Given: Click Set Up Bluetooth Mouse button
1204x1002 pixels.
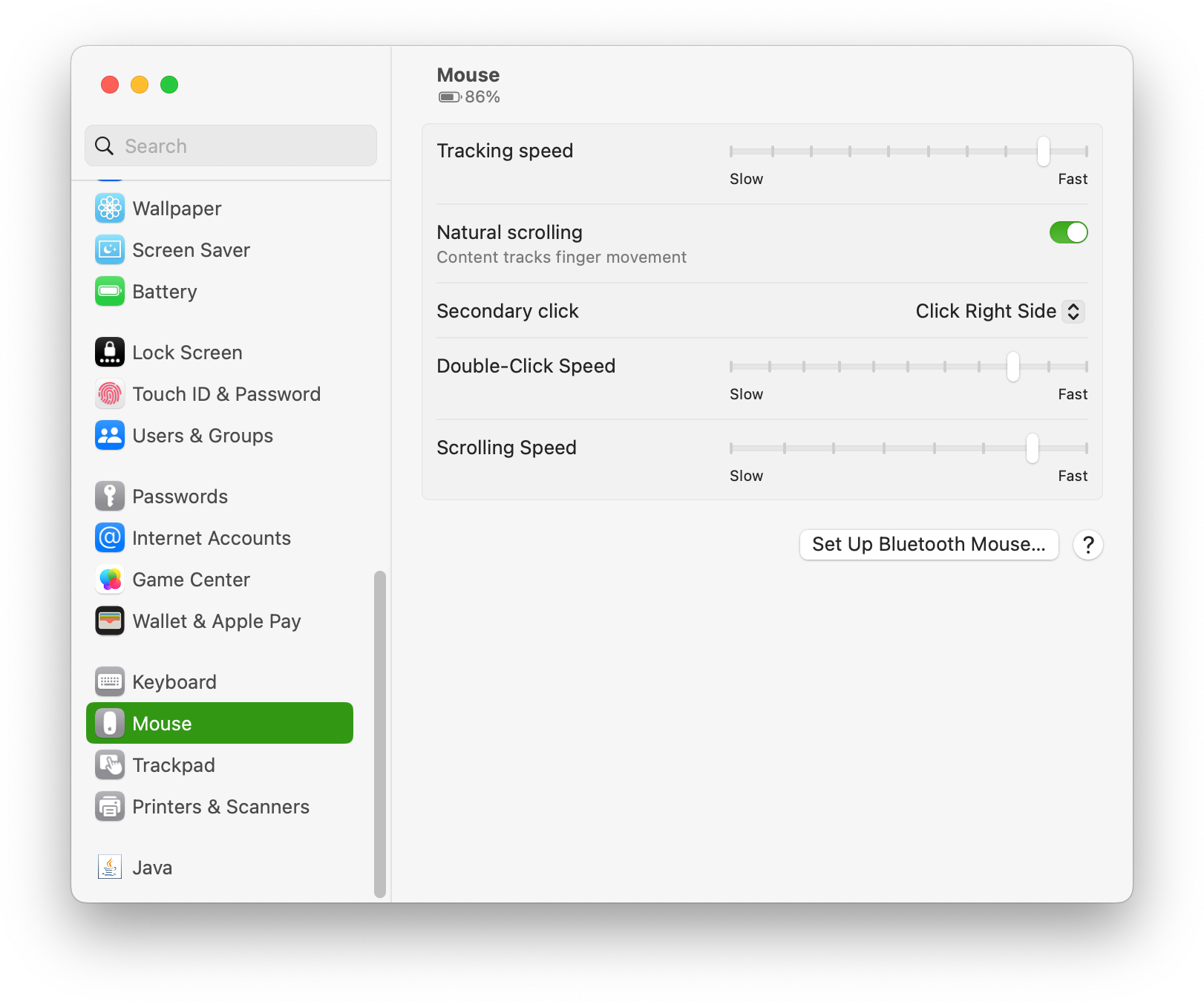Looking at the screenshot, I should click(x=929, y=545).
